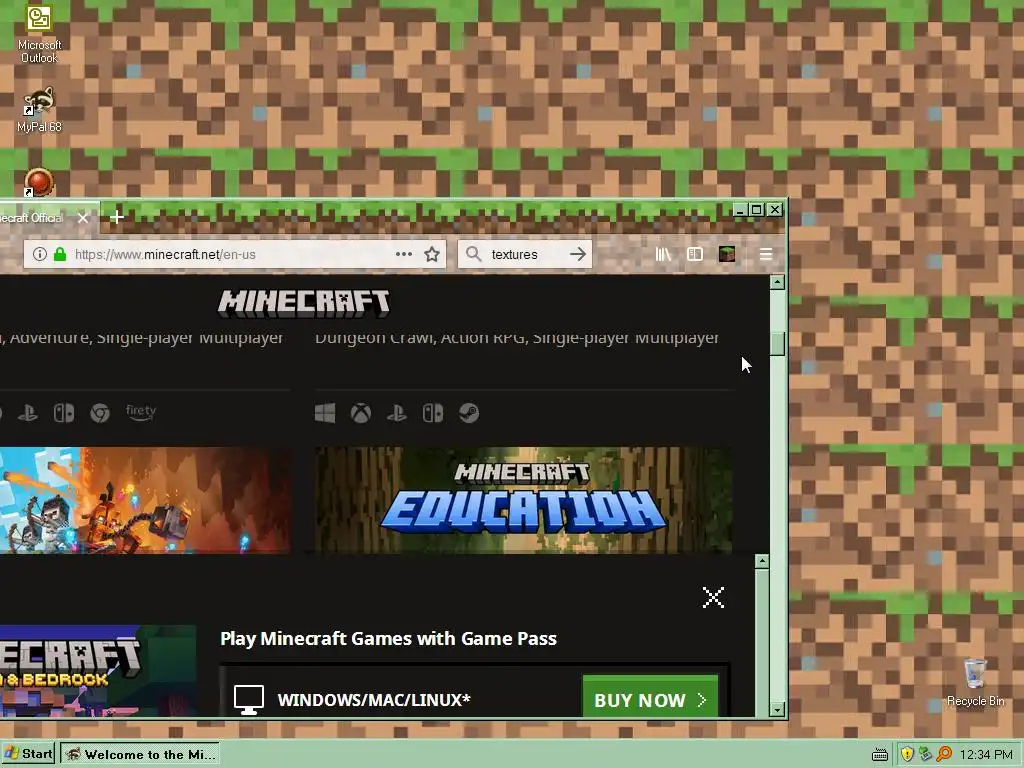Select Xbox platform icon for Dungeons
The width and height of the screenshot is (1024, 768).
(x=361, y=413)
